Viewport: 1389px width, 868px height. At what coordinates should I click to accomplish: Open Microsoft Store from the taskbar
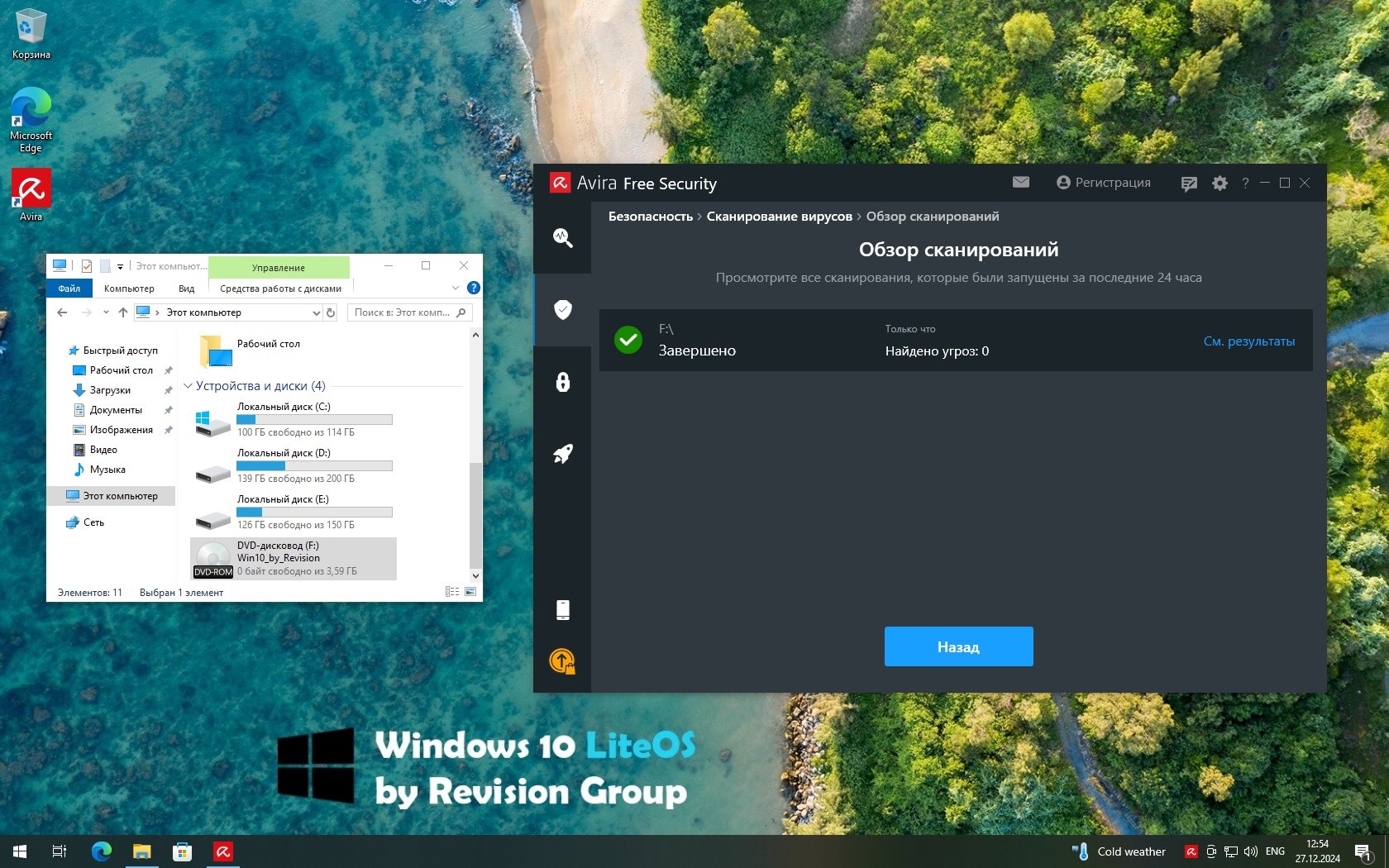(182, 851)
